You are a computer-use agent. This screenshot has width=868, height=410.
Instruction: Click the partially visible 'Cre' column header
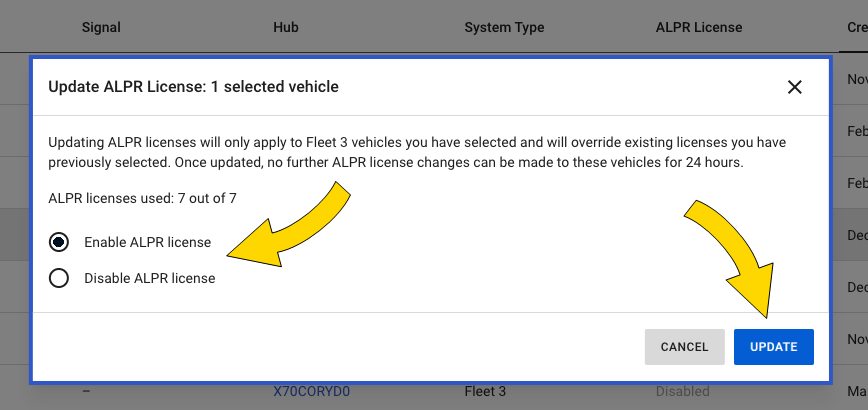pos(857,27)
